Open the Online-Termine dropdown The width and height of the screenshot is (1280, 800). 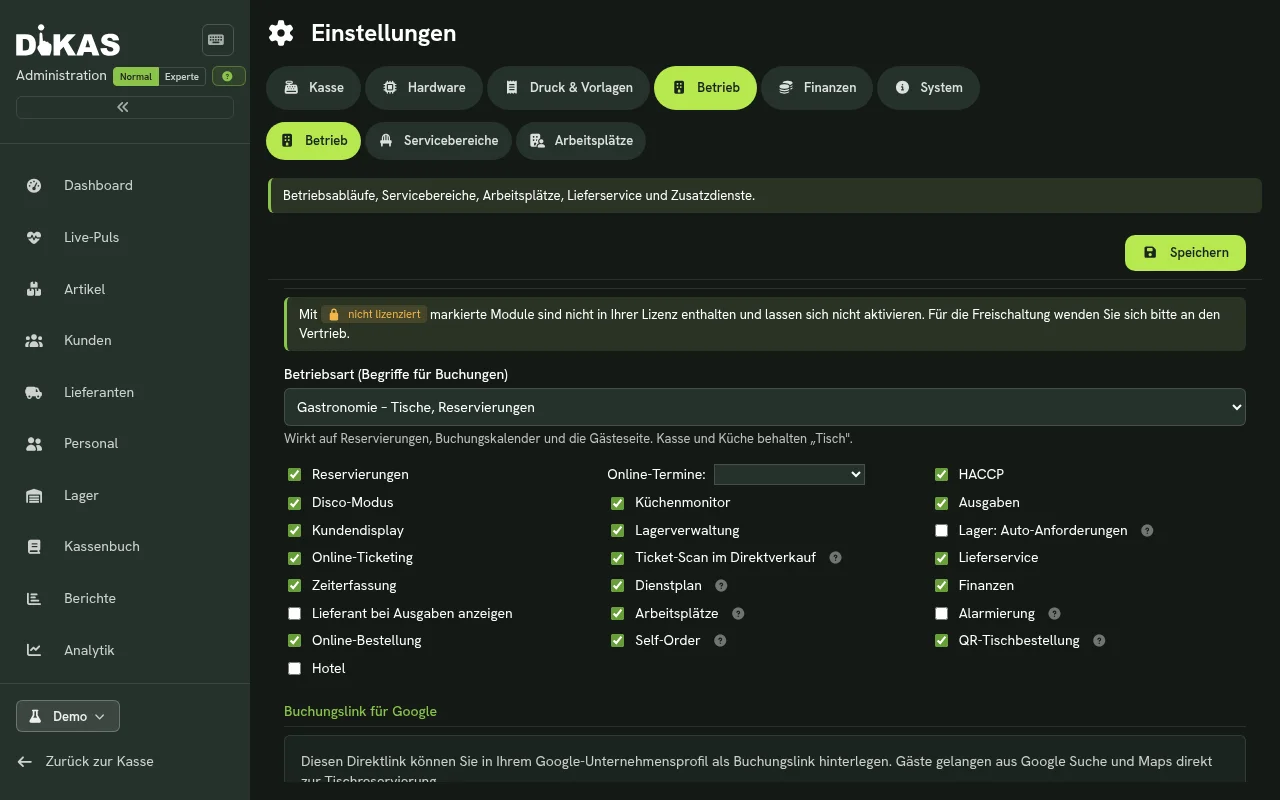[x=789, y=475]
